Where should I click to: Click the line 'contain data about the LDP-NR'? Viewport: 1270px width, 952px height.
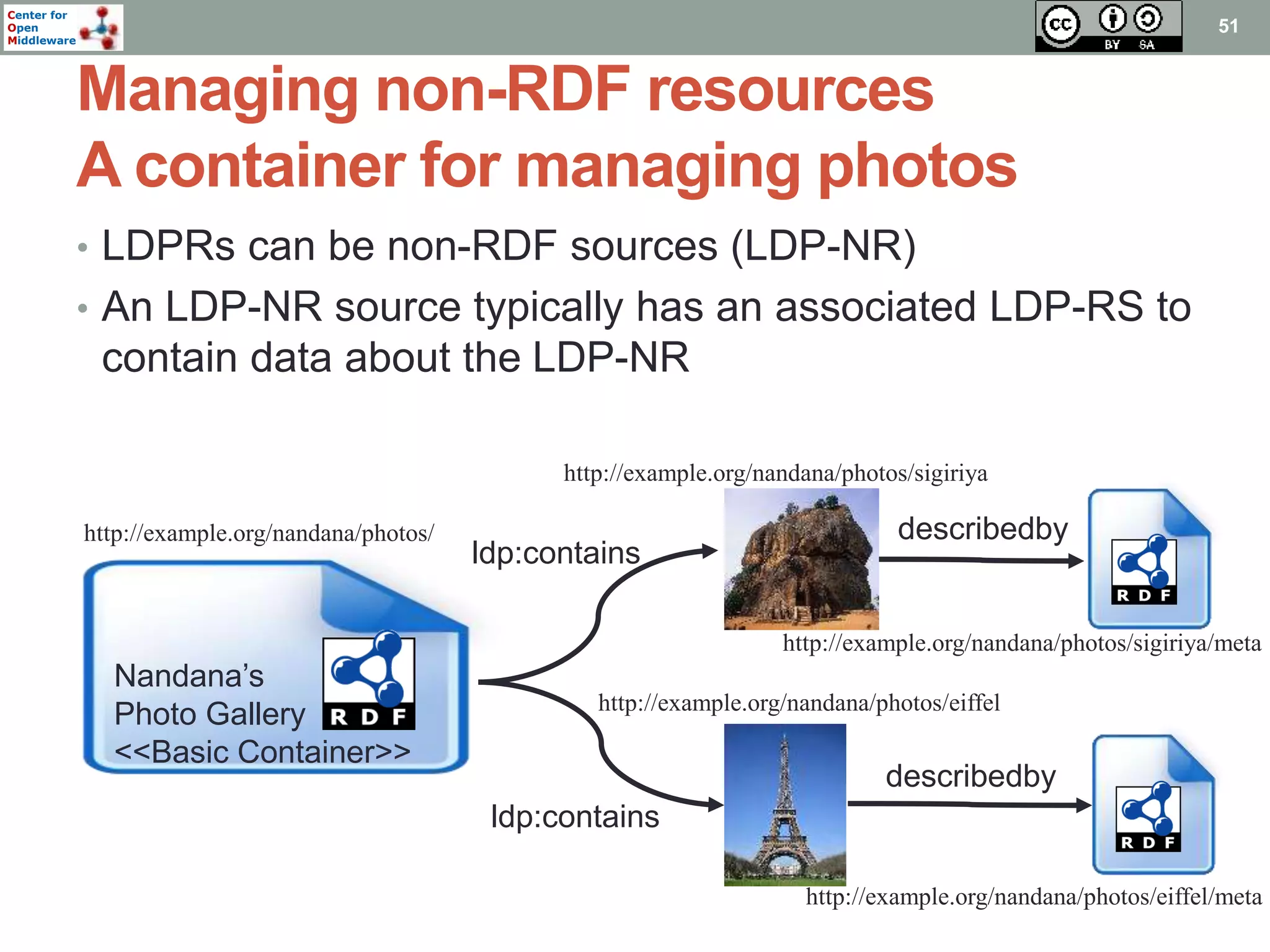click(x=395, y=358)
